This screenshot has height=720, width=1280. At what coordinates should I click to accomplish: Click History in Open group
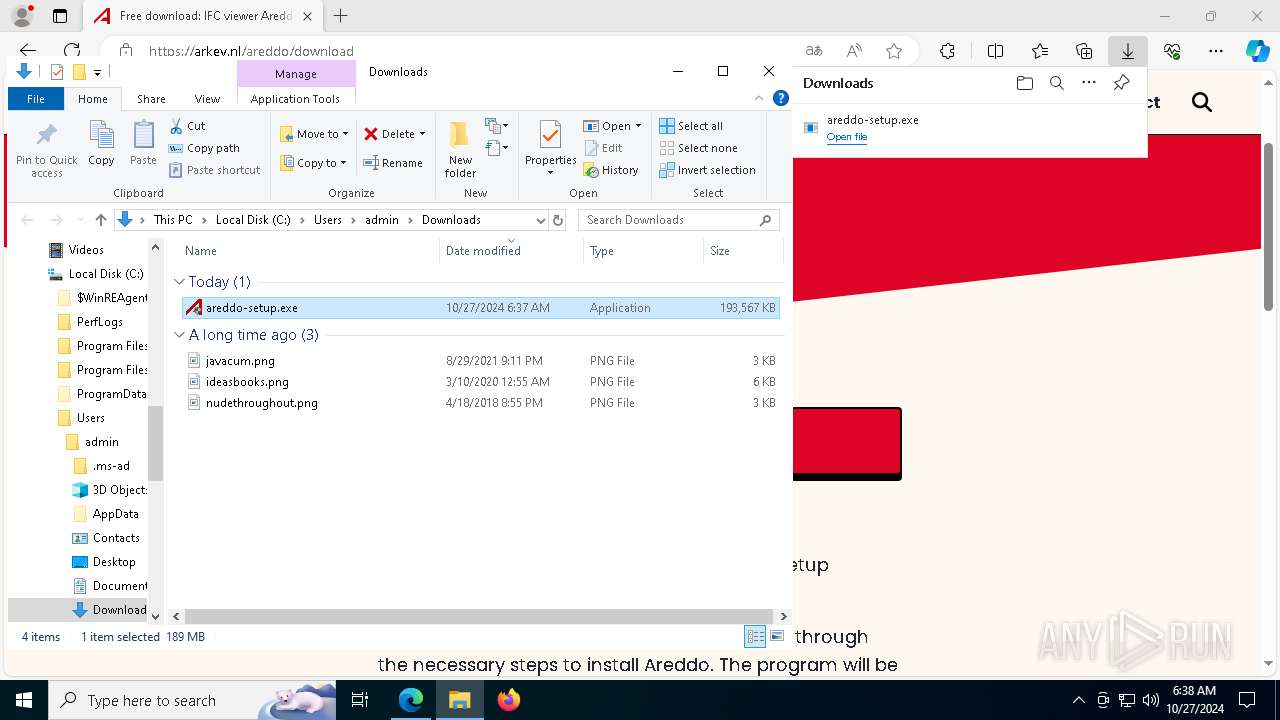612,170
